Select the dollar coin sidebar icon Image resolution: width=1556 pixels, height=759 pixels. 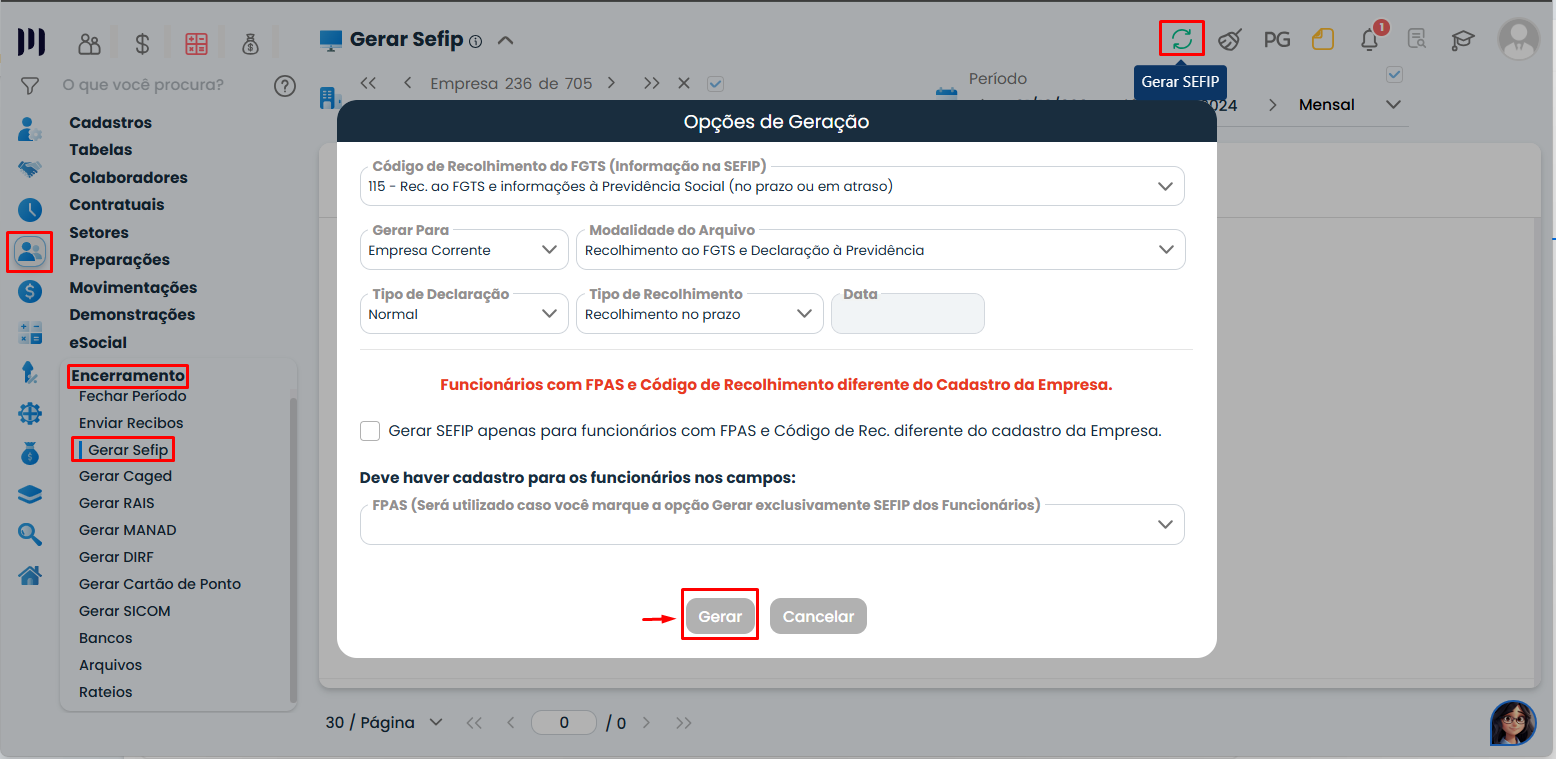tap(30, 292)
